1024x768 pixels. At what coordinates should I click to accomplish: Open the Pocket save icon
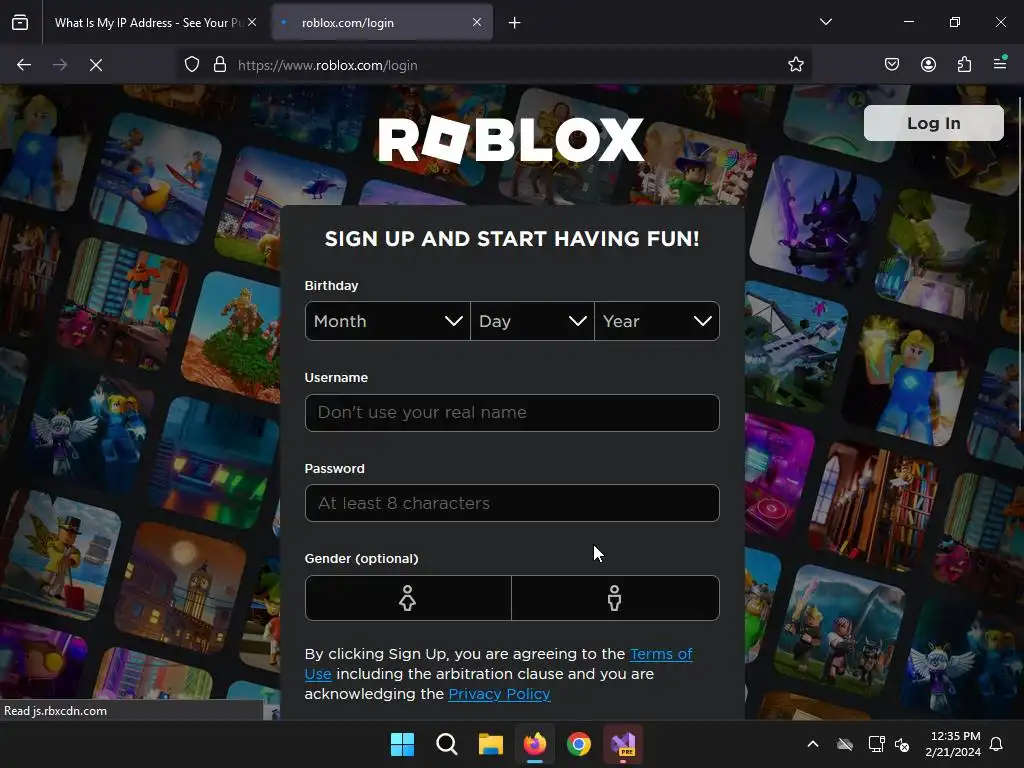tap(892, 64)
